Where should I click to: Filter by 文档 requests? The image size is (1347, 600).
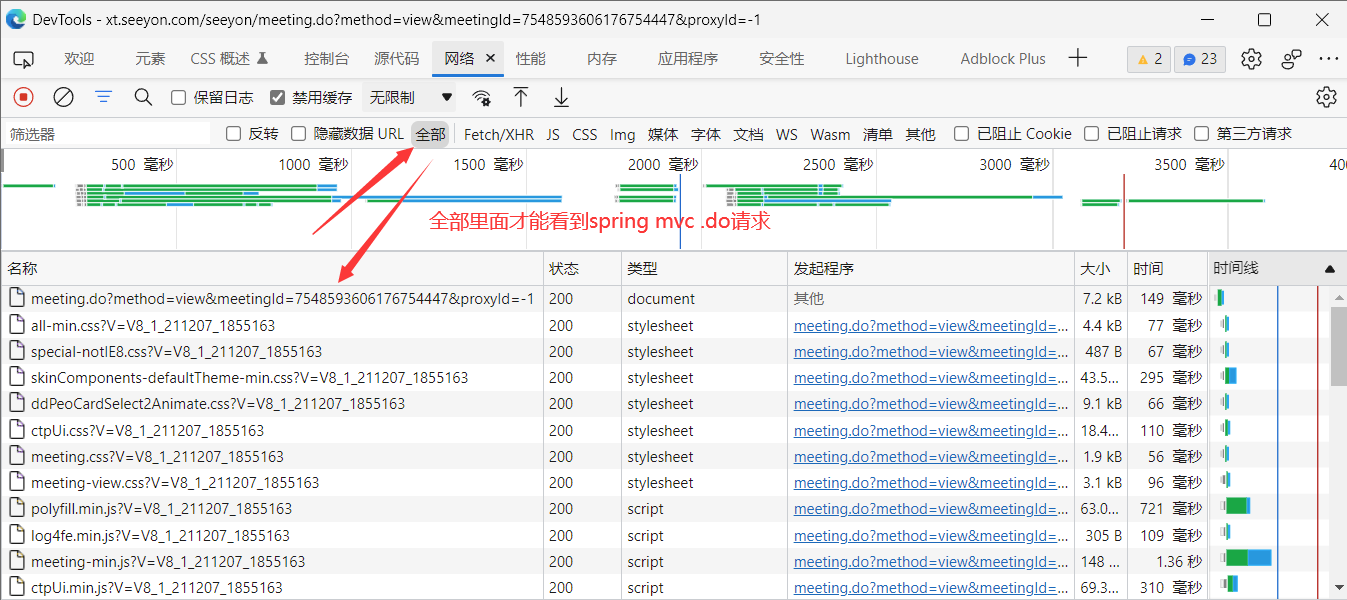click(749, 134)
